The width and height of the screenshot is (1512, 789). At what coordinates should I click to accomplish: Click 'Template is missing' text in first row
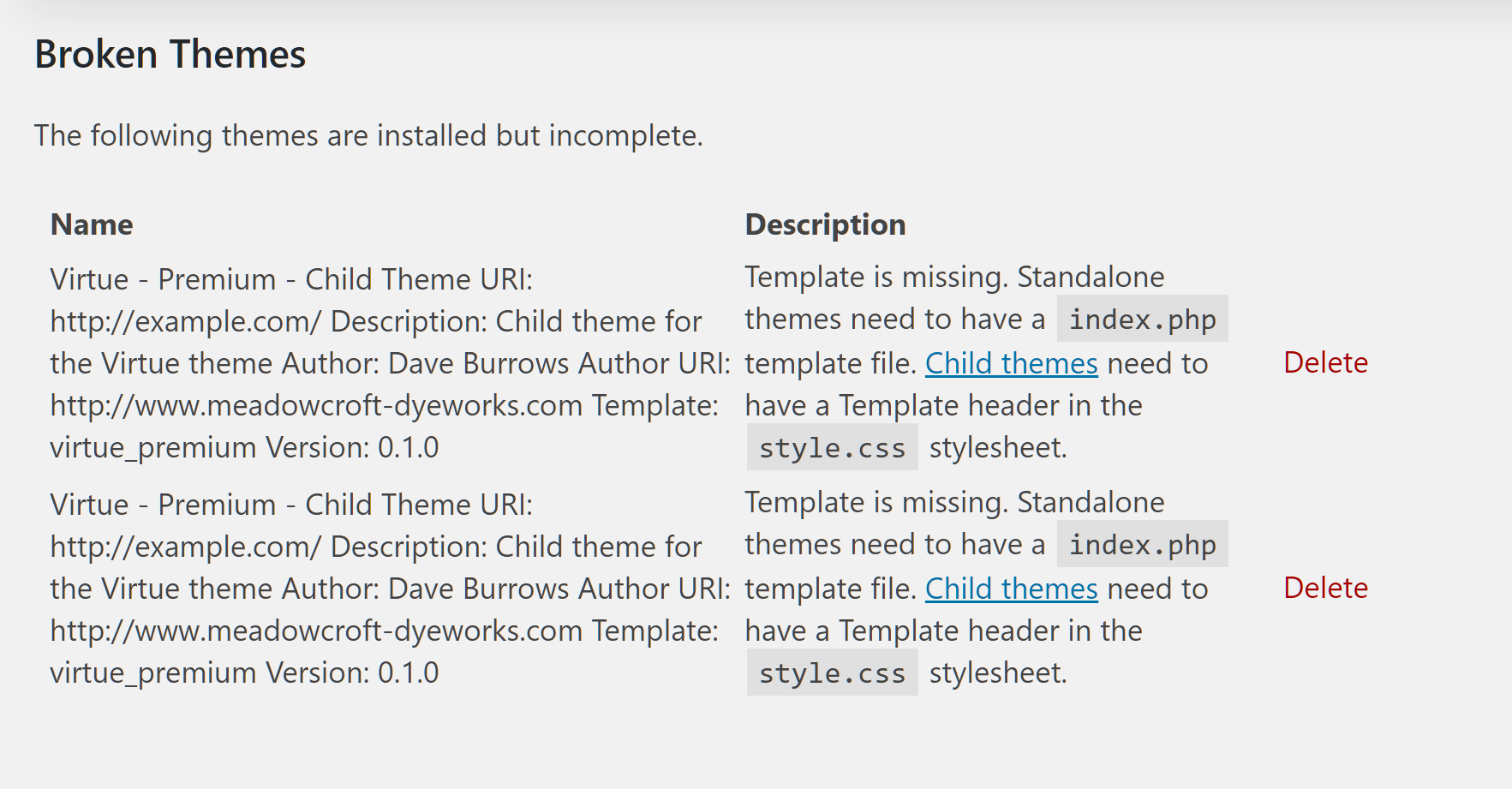(x=876, y=277)
